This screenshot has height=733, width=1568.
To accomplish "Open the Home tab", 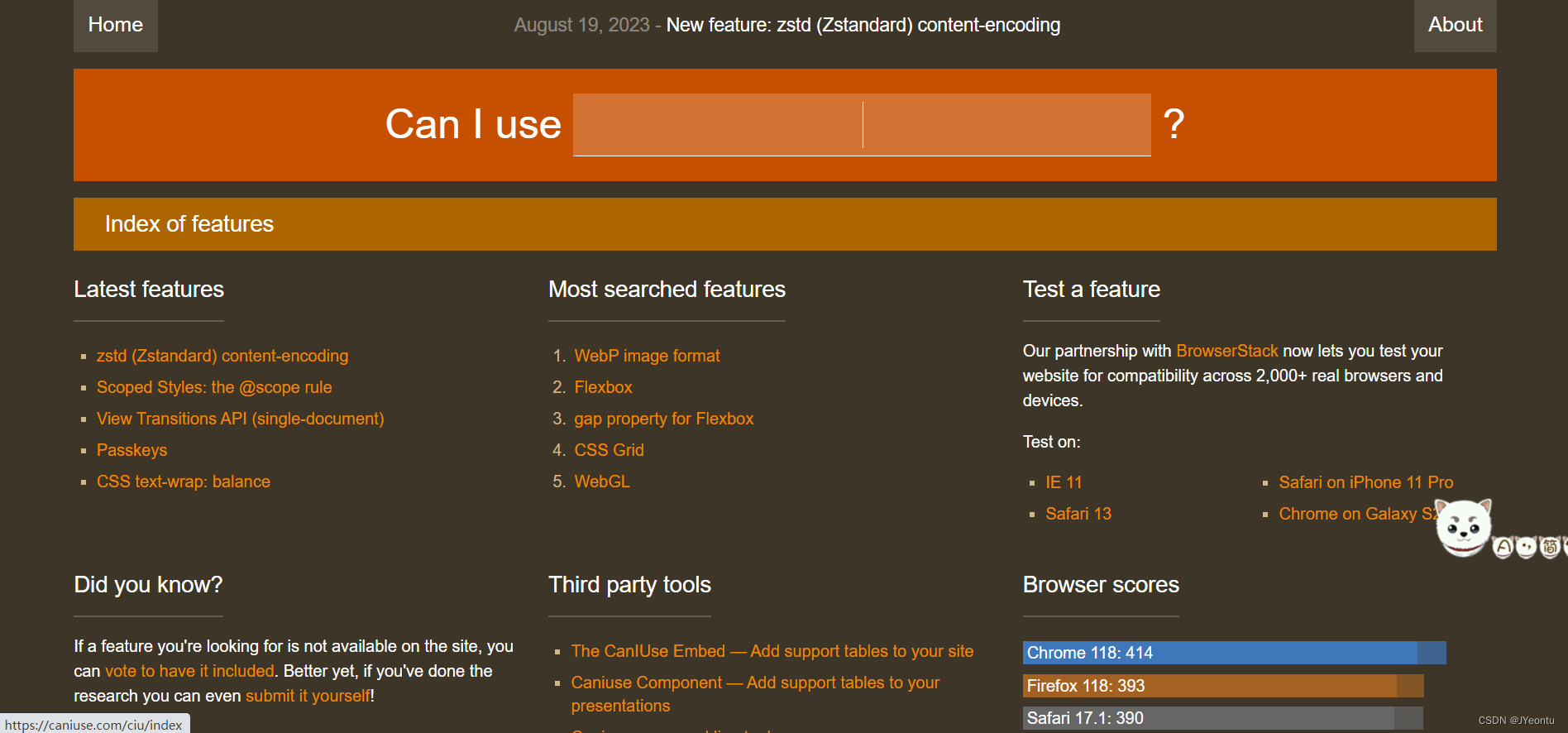I will point(116,25).
